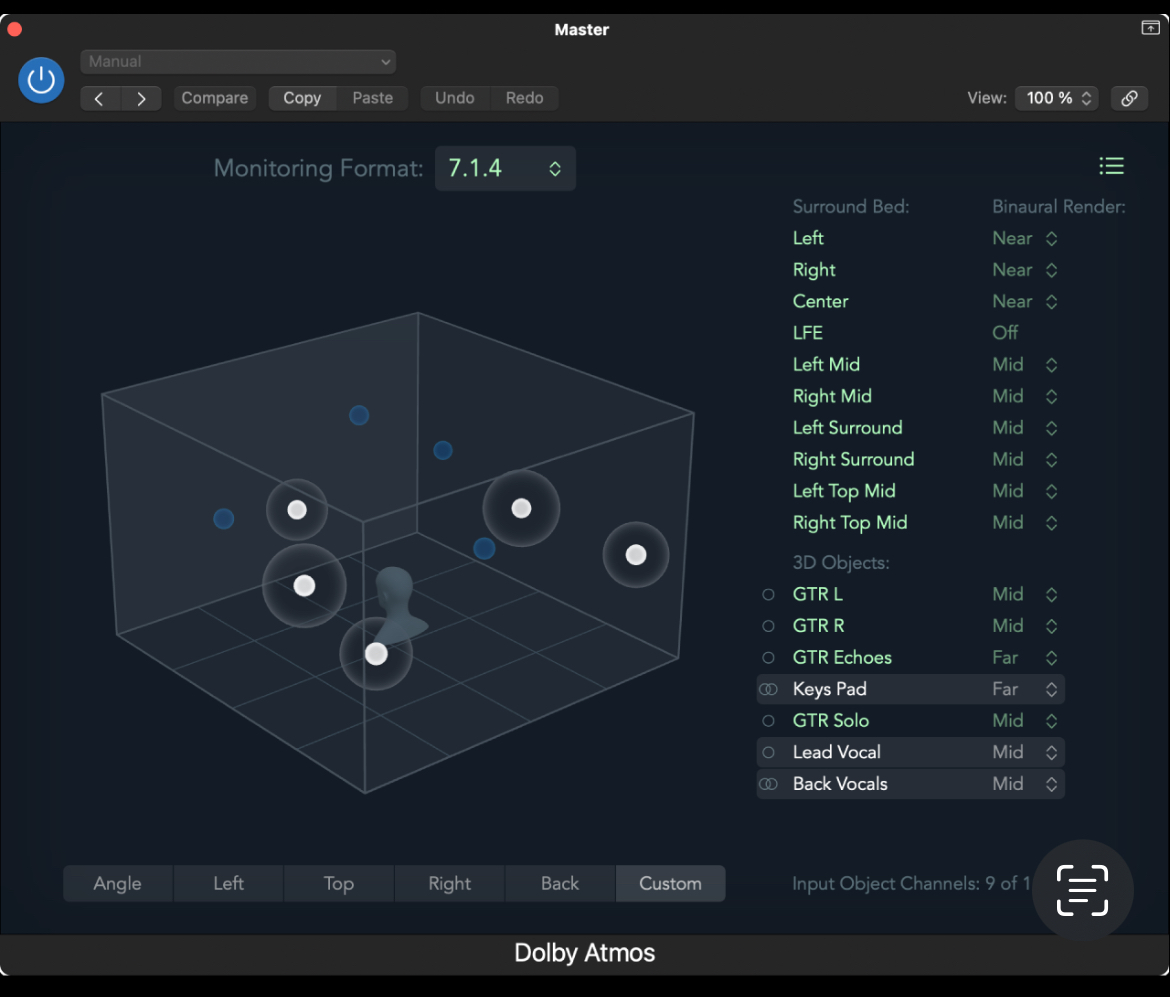Toggle the GTR L object circle
The width and height of the screenshot is (1170, 997).
769,595
